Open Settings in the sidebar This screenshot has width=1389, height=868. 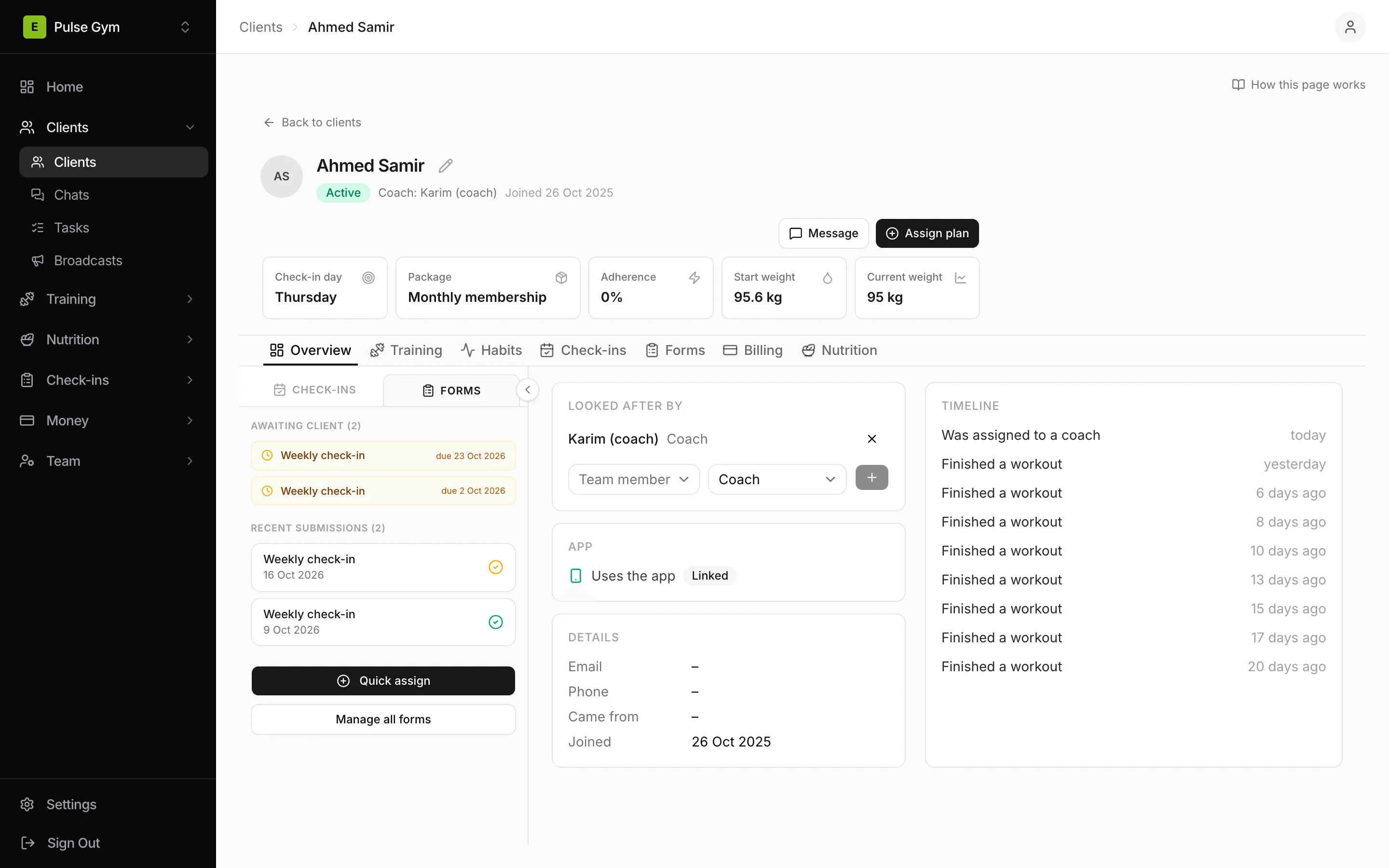108,804
